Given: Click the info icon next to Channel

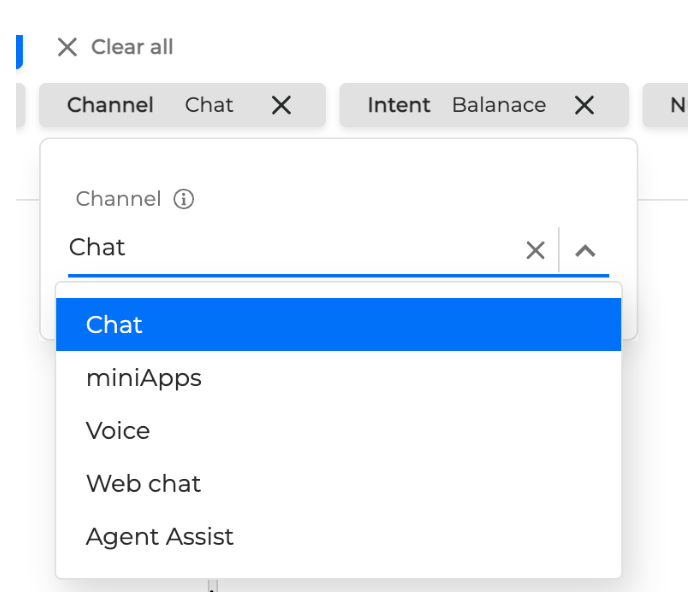Looking at the screenshot, I should [x=183, y=199].
